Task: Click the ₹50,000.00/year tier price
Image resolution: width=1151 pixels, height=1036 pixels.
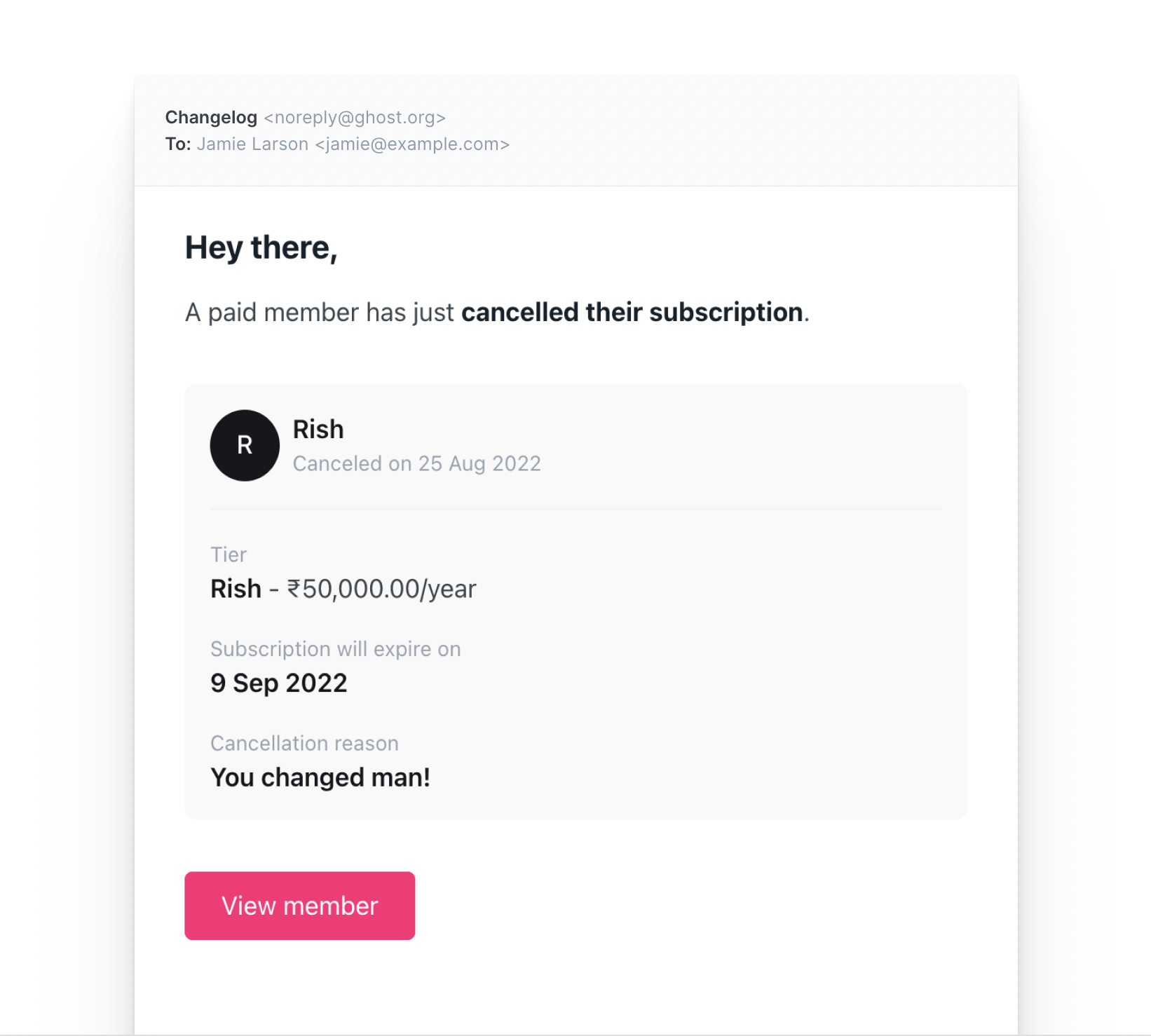Action: click(382, 589)
